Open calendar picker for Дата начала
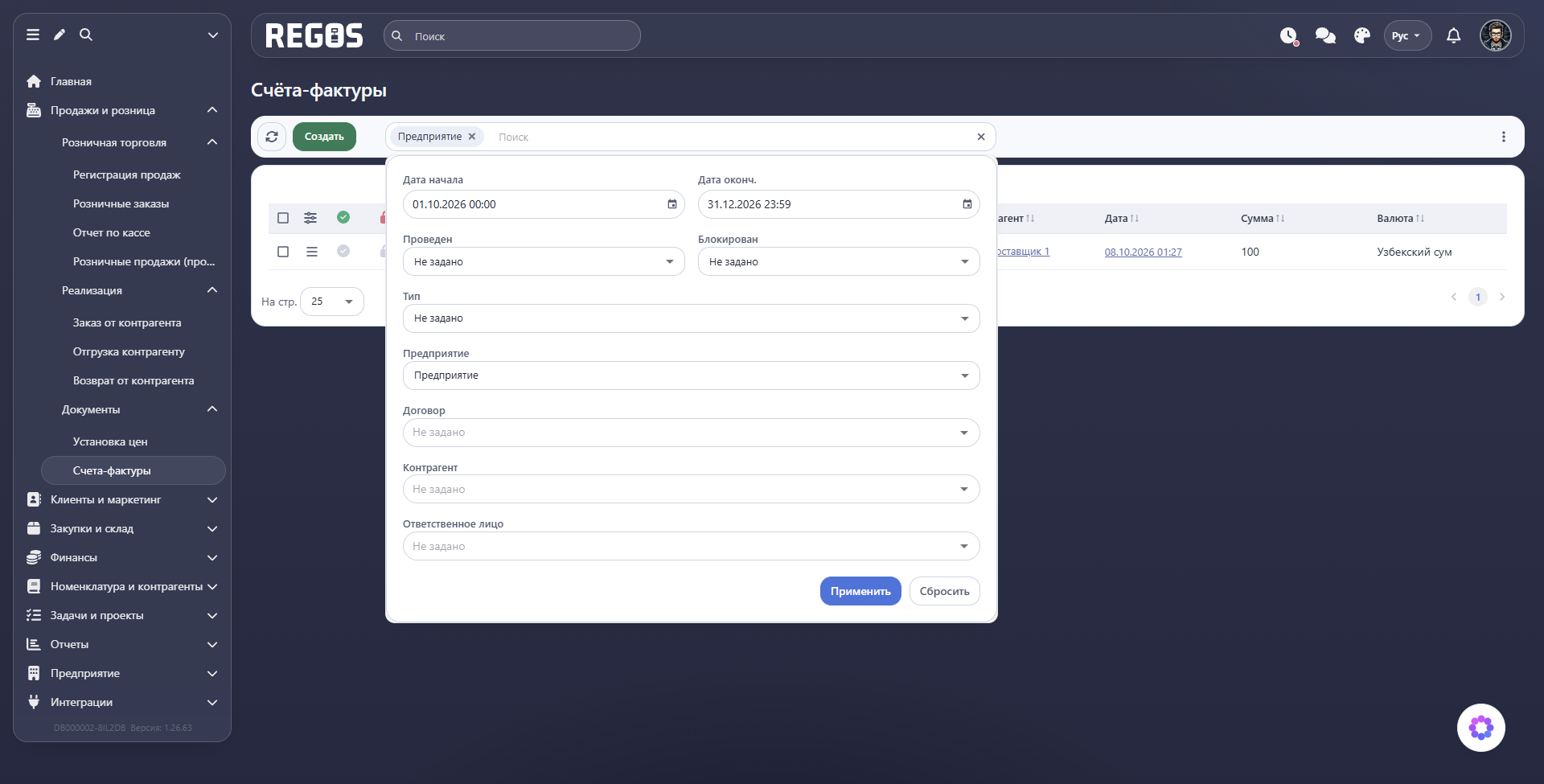The width and height of the screenshot is (1544, 784). [x=672, y=204]
